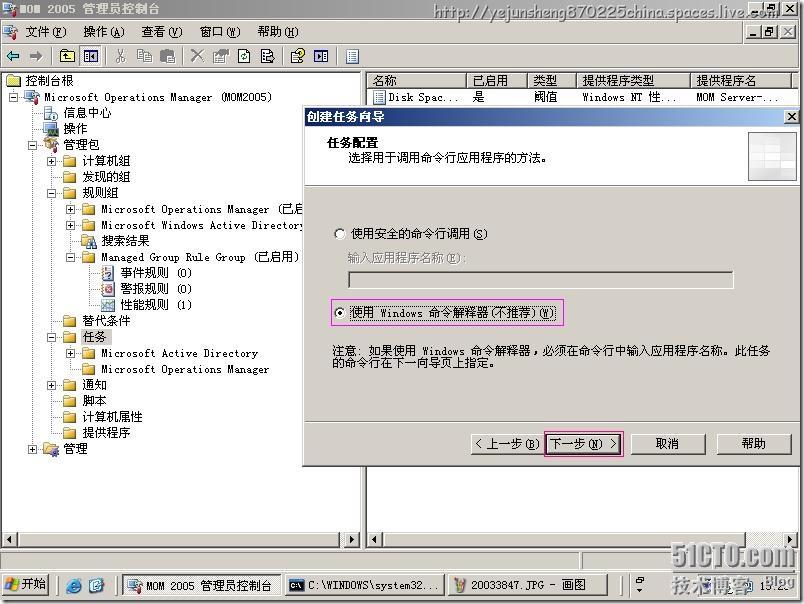Collapse Microsoft Operations Manager (MOM2005) node
Image resolution: width=804 pixels, height=604 pixels.
[x=14, y=97]
